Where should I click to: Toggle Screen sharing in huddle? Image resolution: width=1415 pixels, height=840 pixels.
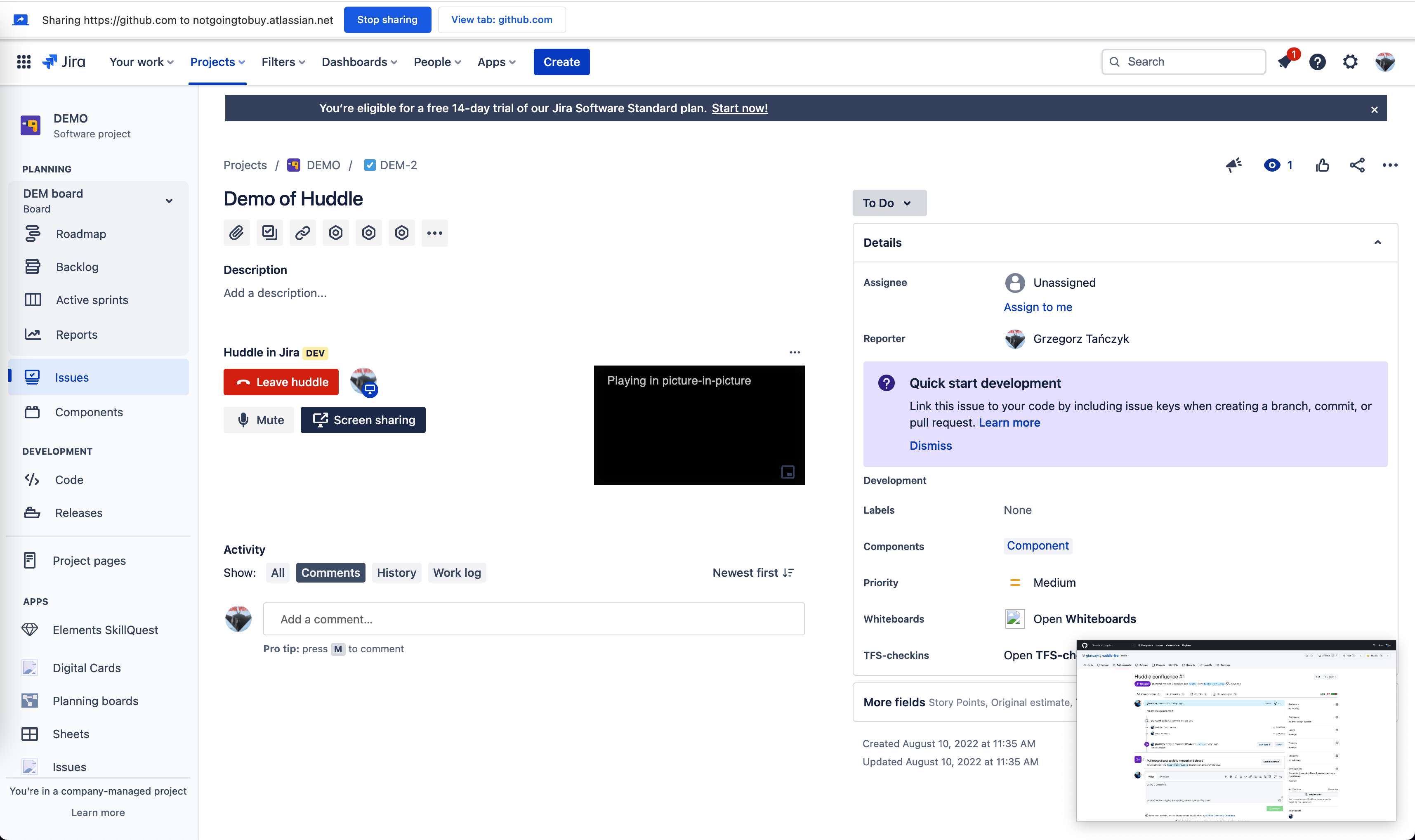pyautogui.click(x=363, y=420)
